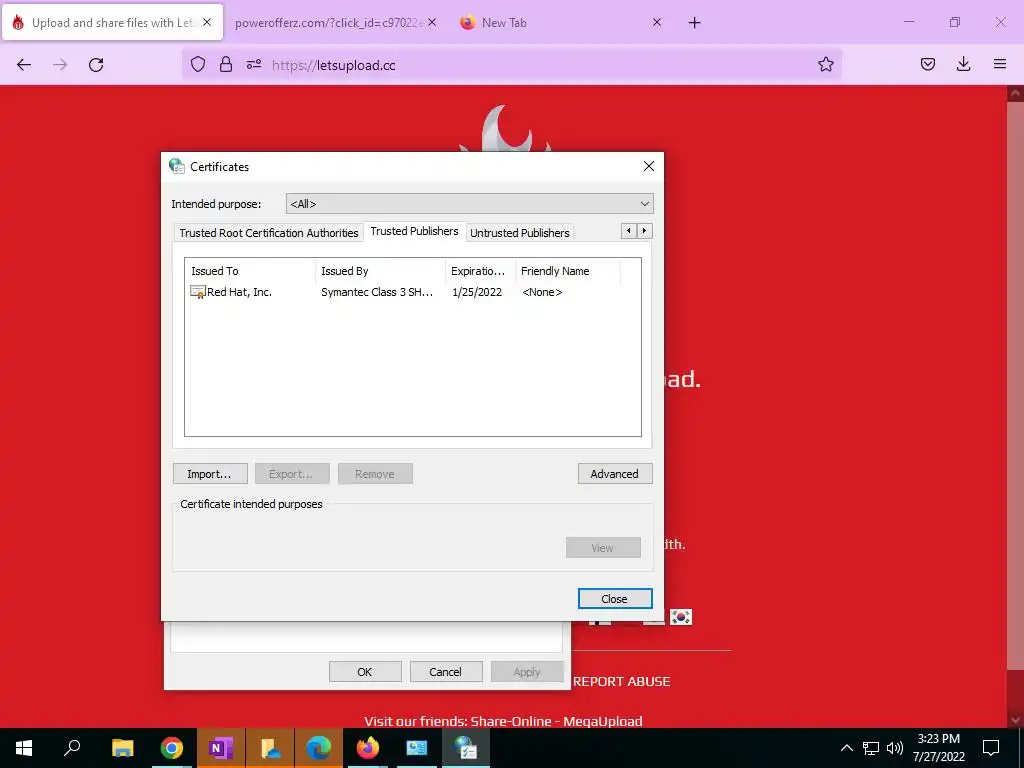Open Microsoft Edge from the taskbar
The image size is (1024, 768).
(x=319, y=748)
